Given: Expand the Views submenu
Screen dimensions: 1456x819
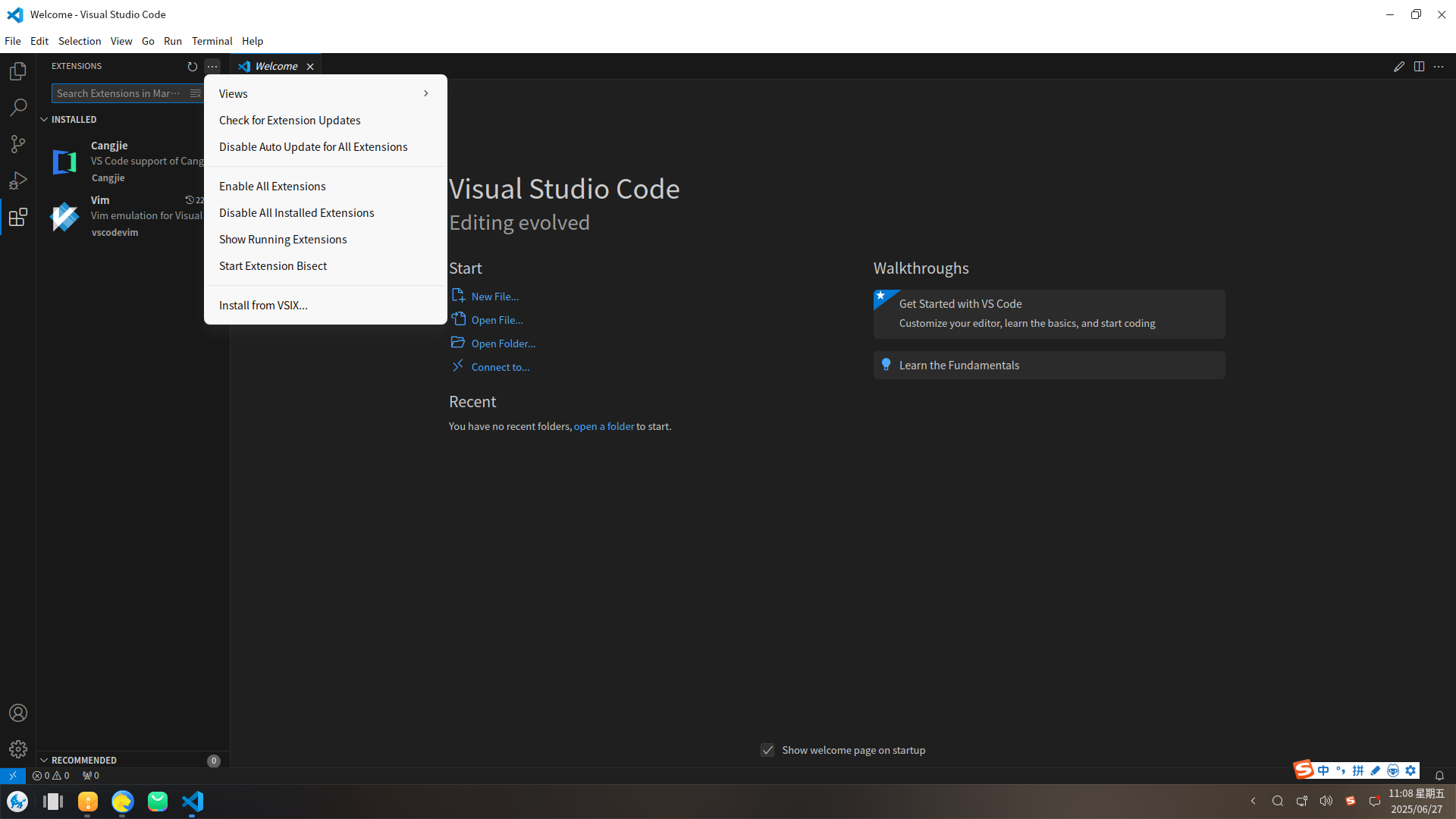Looking at the screenshot, I should [325, 93].
